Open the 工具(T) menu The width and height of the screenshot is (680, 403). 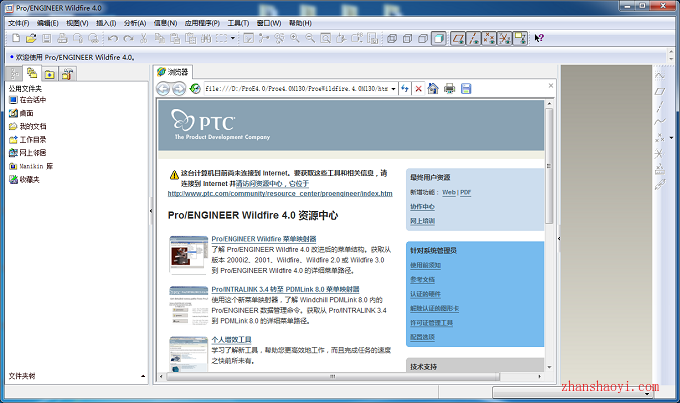238,23
